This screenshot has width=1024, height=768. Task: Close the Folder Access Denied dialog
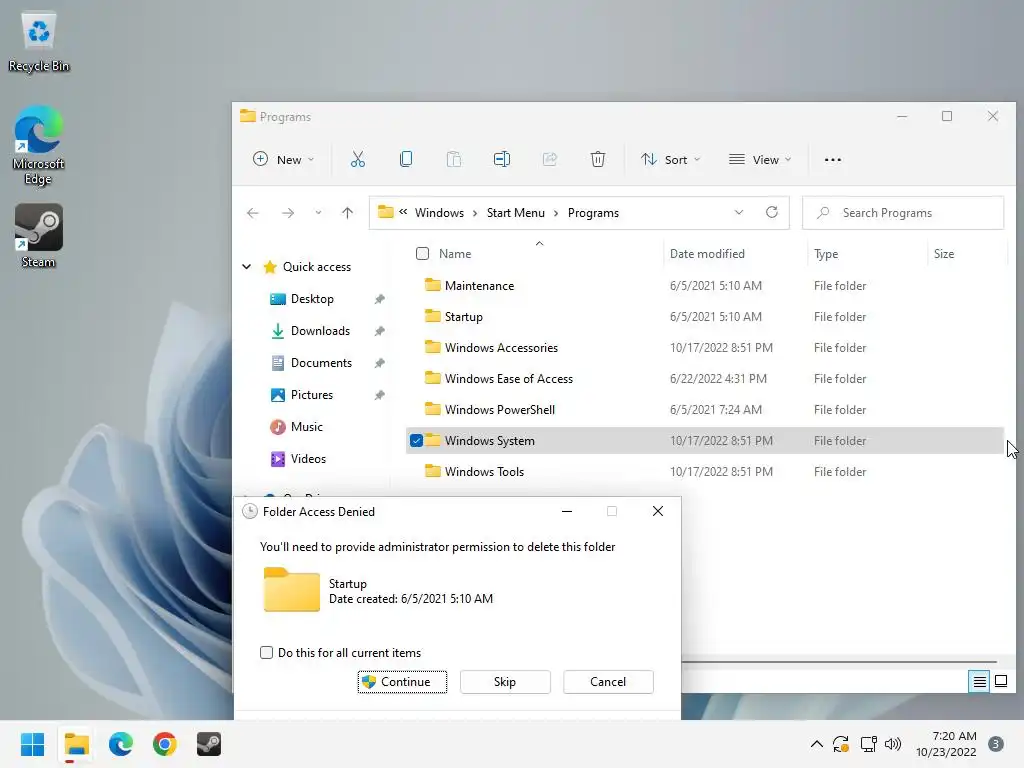coord(658,511)
